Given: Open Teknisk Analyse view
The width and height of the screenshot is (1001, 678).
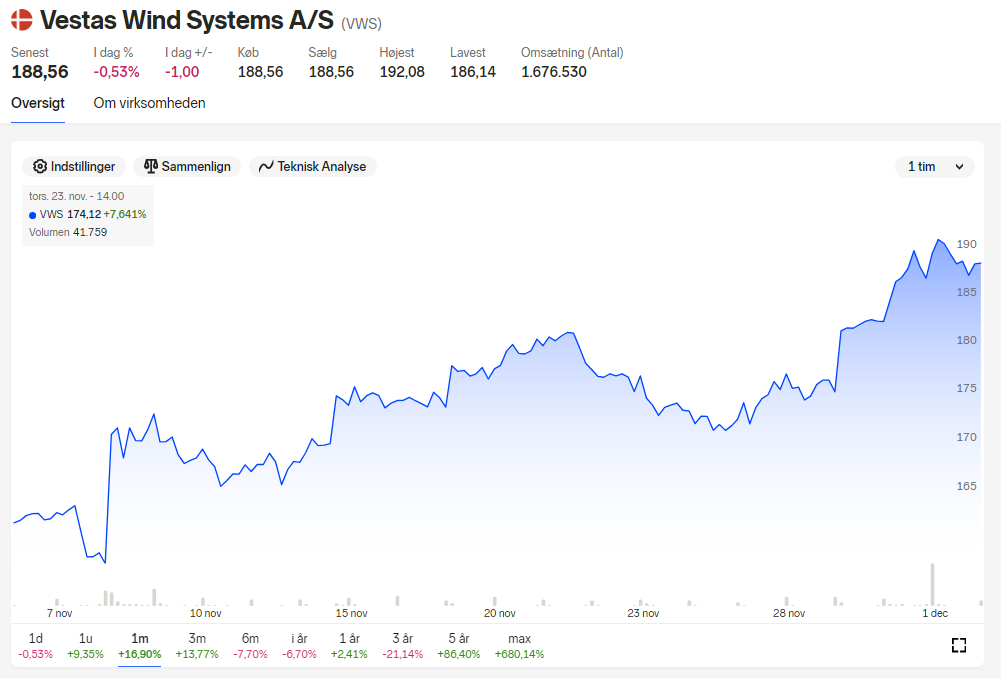Looking at the screenshot, I should pos(313,167).
